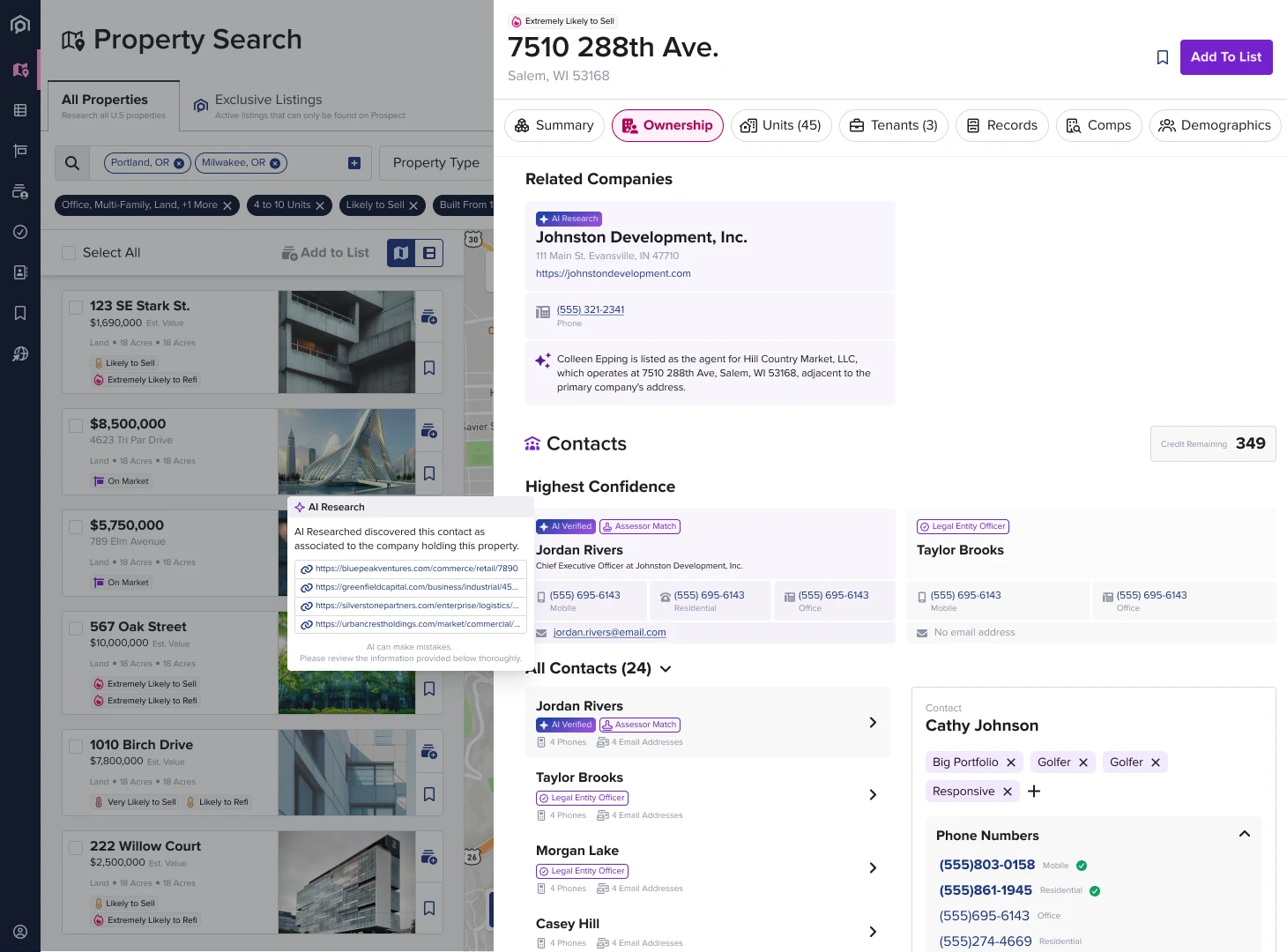
Task: Remove the 4 to 10 Units filter
Action: click(x=320, y=205)
